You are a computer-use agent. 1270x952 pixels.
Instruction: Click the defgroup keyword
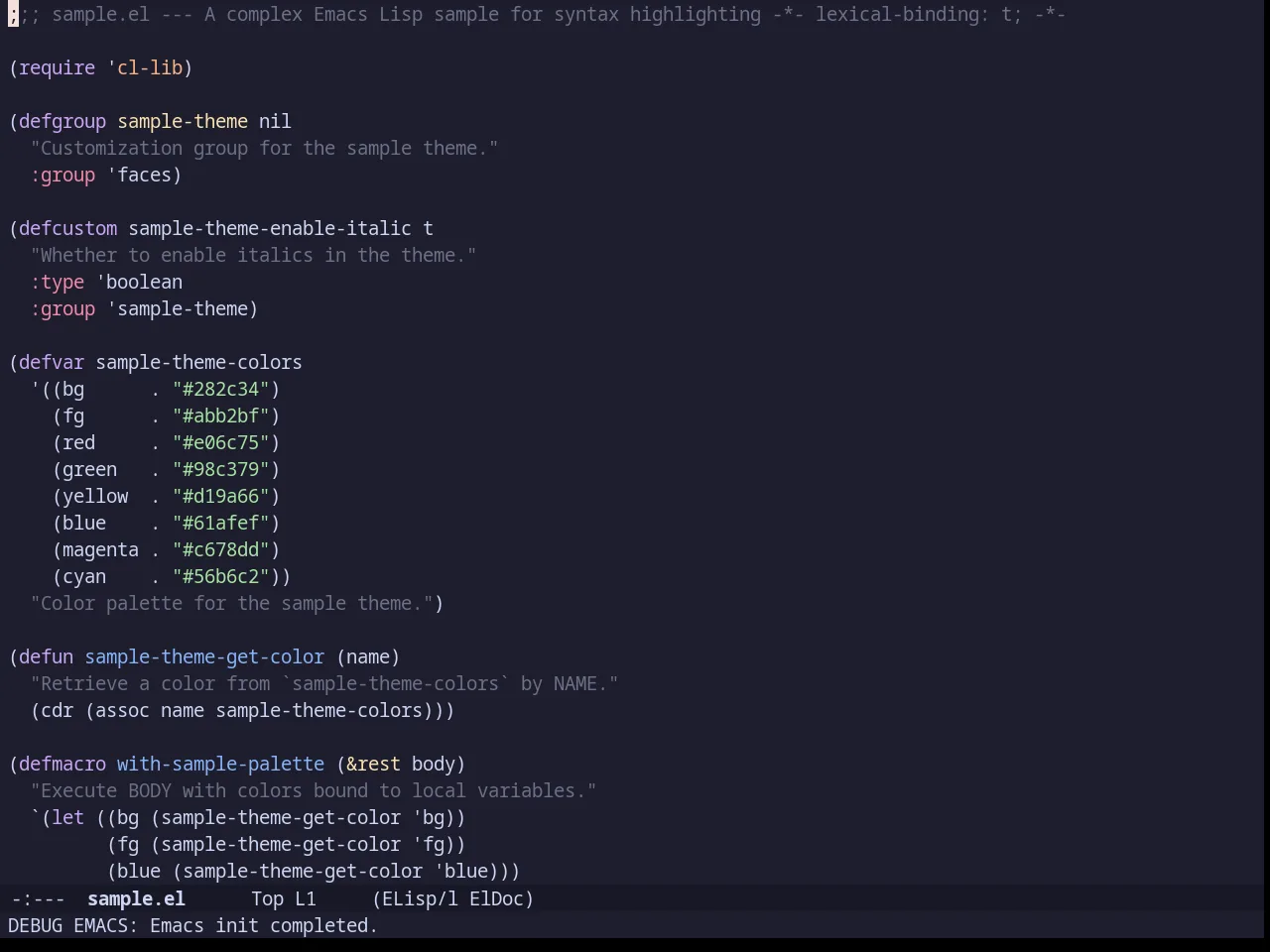coord(63,121)
